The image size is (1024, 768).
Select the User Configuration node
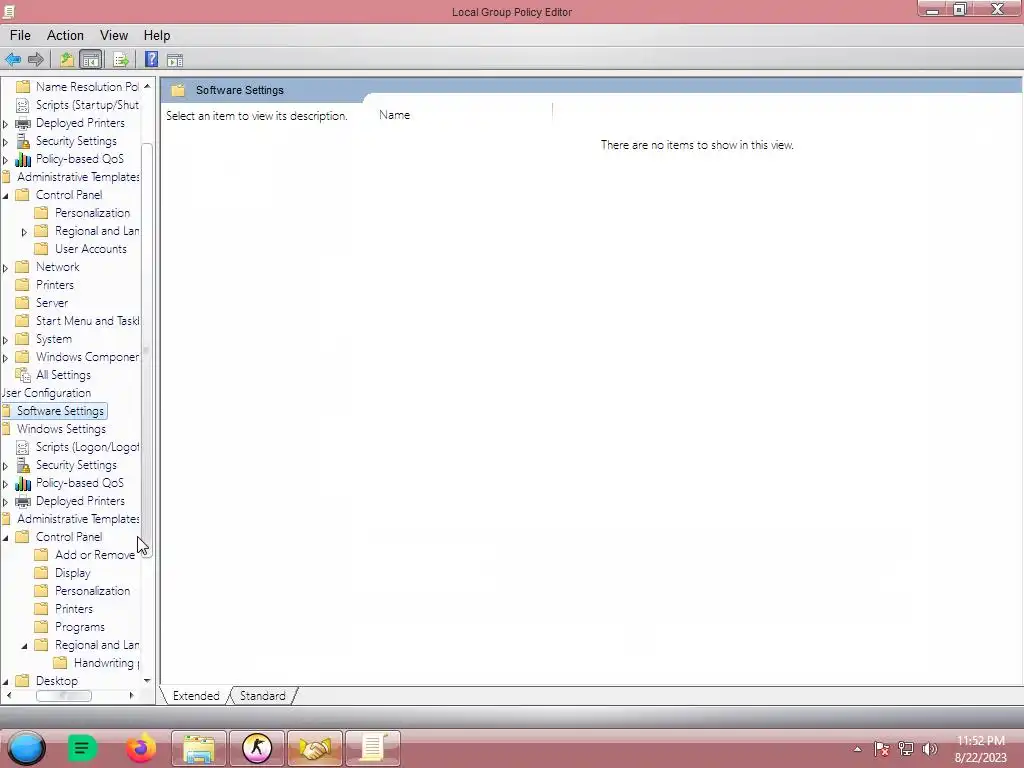tap(46, 393)
